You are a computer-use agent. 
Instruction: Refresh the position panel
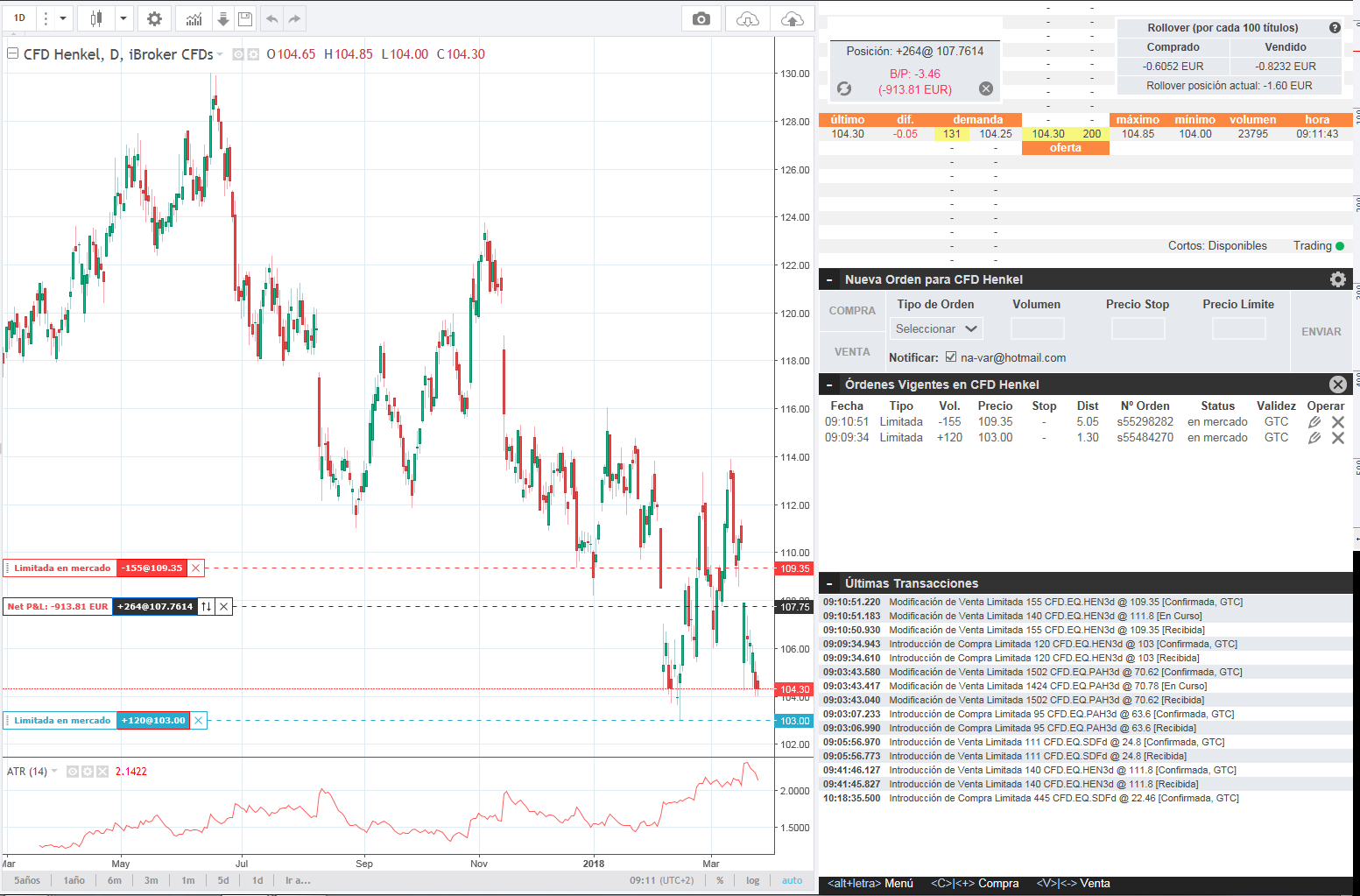[844, 88]
